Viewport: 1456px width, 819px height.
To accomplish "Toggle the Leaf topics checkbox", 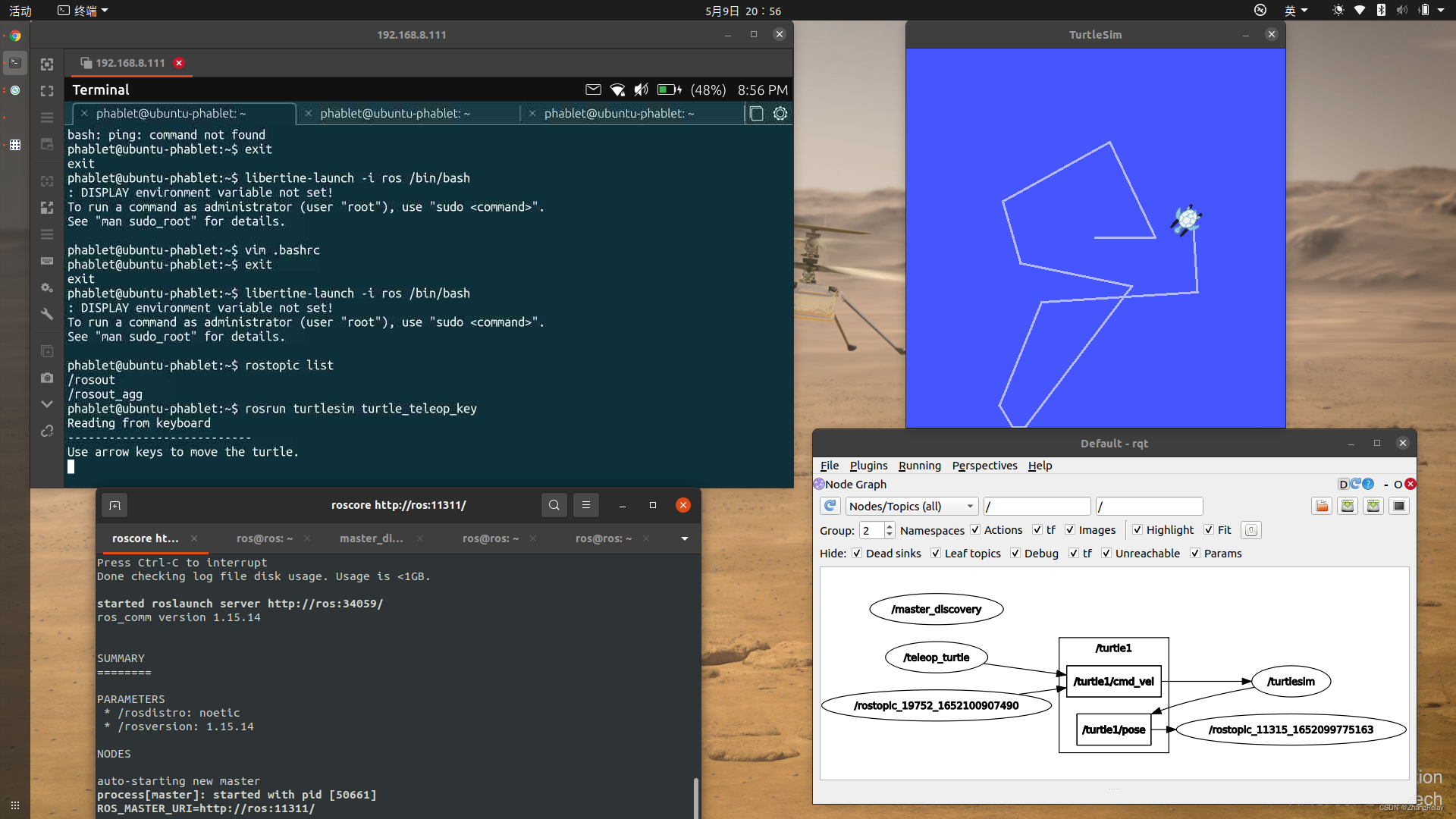I will [933, 553].
